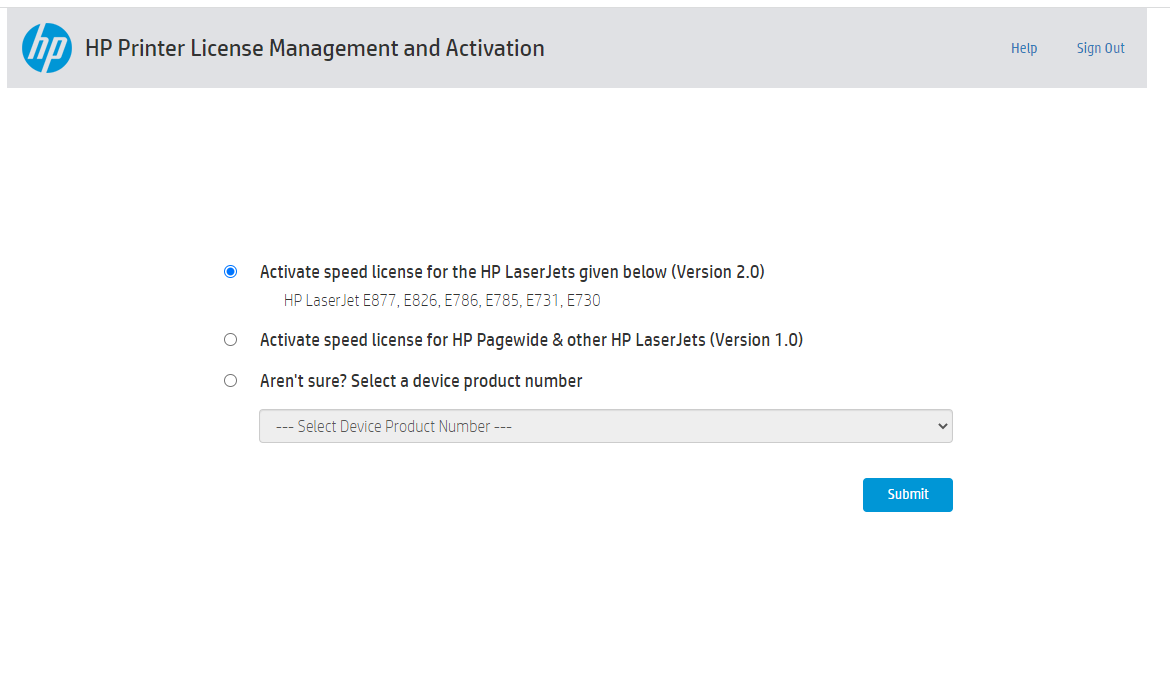The image size is (1170, 698).
Task: Select the Version 2.0 speed license radio button
Action: pos(231,272)
